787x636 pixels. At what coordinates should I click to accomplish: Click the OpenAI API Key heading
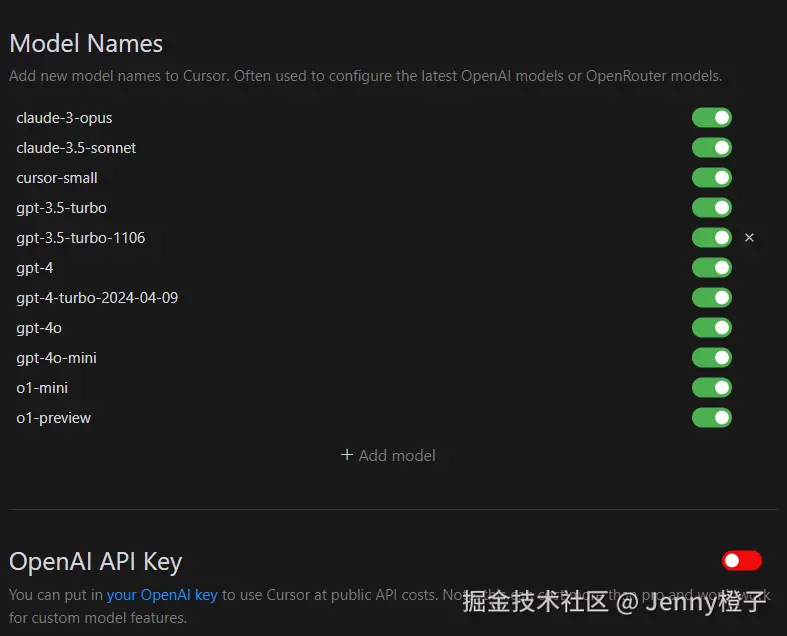pos(96,562)
